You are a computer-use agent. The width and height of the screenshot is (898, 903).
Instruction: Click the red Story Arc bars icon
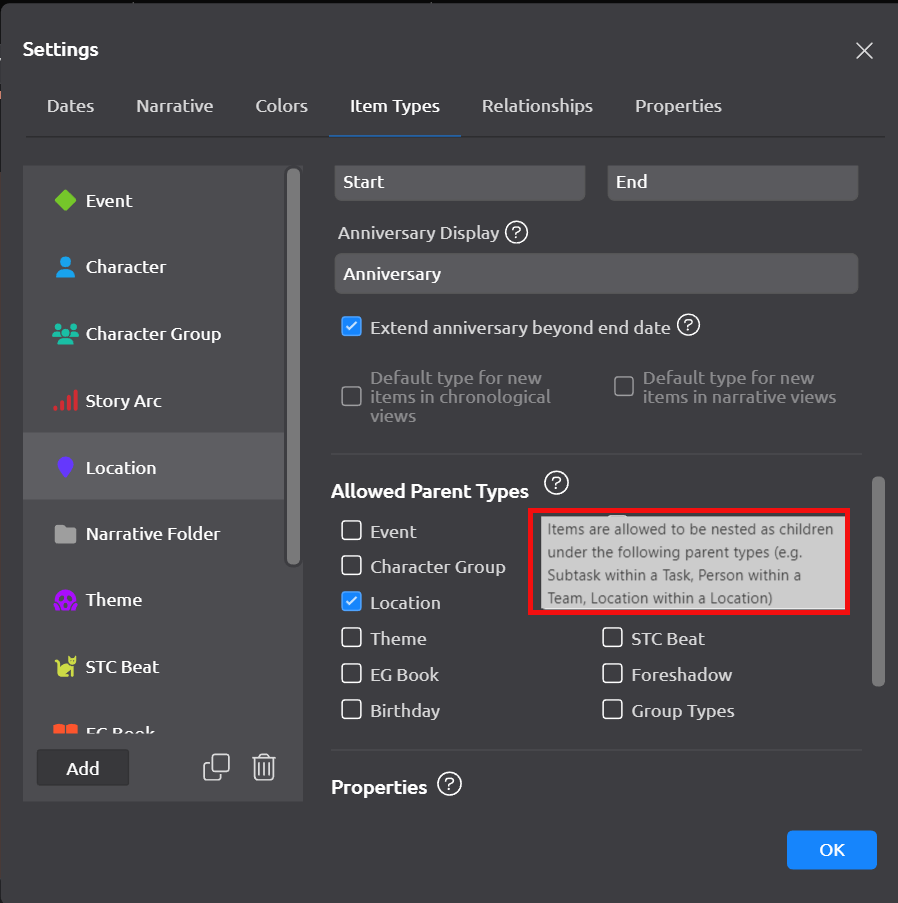(x=65, y=401)
